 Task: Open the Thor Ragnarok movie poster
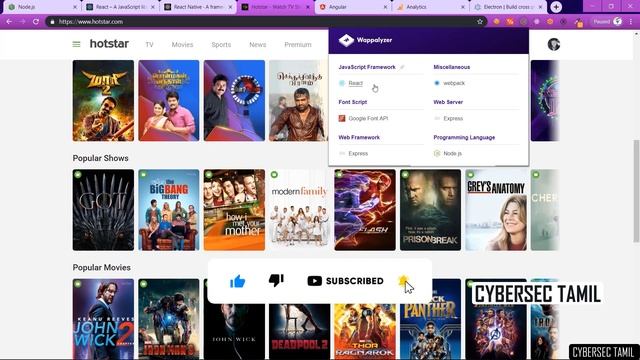pos(365,331)
